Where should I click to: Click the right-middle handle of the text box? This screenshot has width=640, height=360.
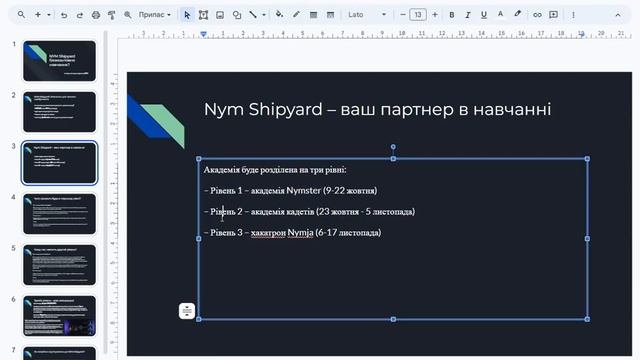tap(587, 239)
